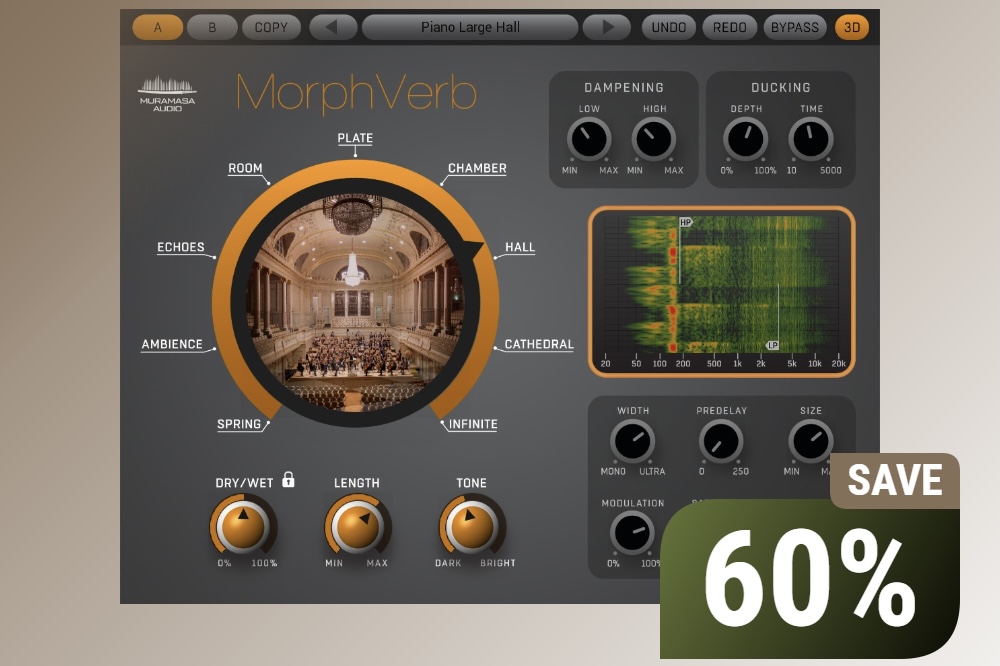Select the CATHEDRAL reverb type
Image resolution: width=1000 pixels, height=666 pixels.
click(x=539, y=344)
